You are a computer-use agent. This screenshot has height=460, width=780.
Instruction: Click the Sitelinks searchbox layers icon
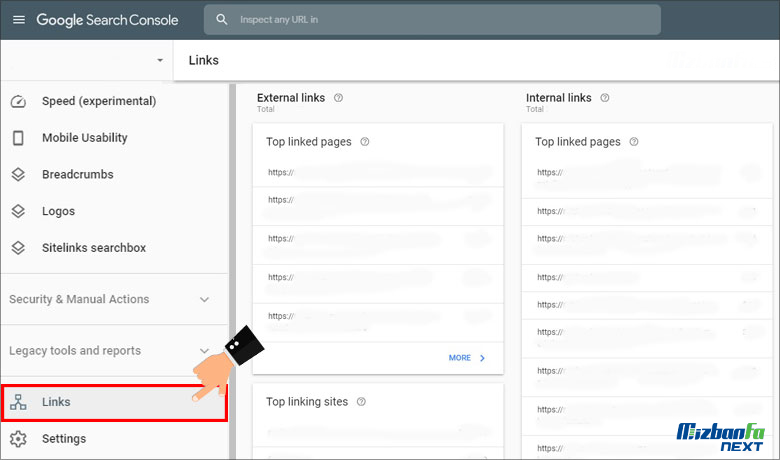click(18, 248)
